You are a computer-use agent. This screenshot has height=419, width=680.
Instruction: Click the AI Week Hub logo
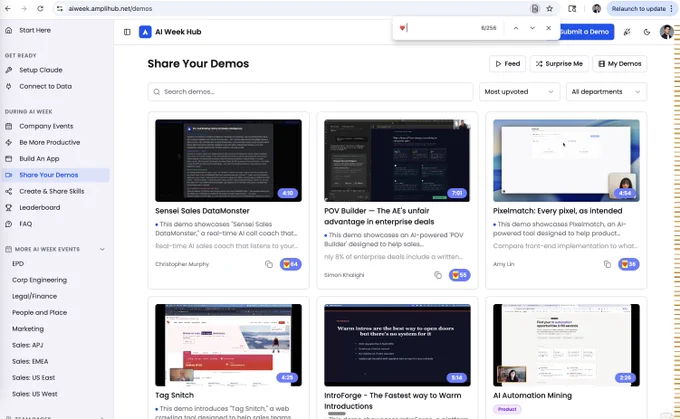[x=145, y=32]
